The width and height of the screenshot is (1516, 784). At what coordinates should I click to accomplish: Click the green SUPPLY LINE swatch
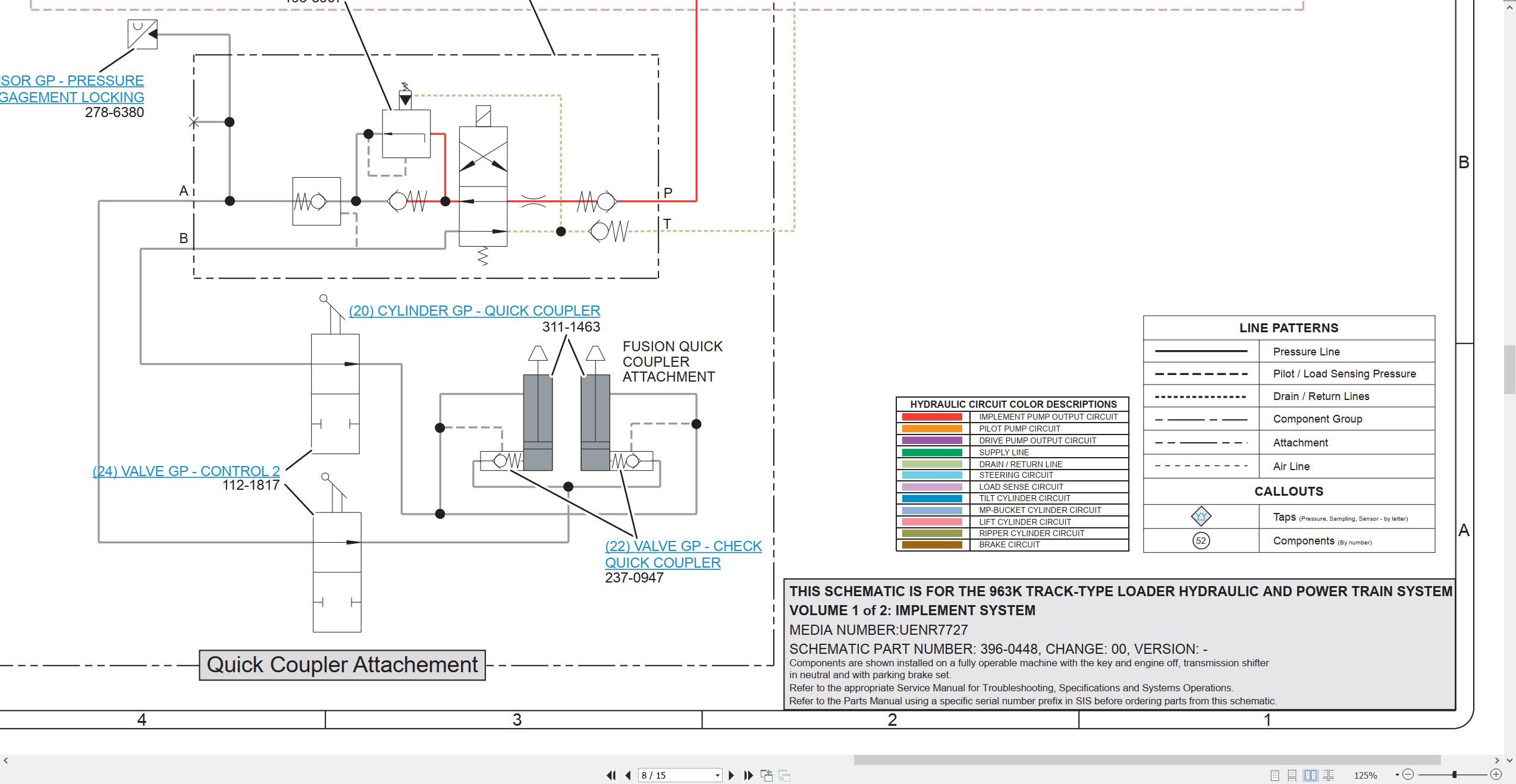[932, 452]
